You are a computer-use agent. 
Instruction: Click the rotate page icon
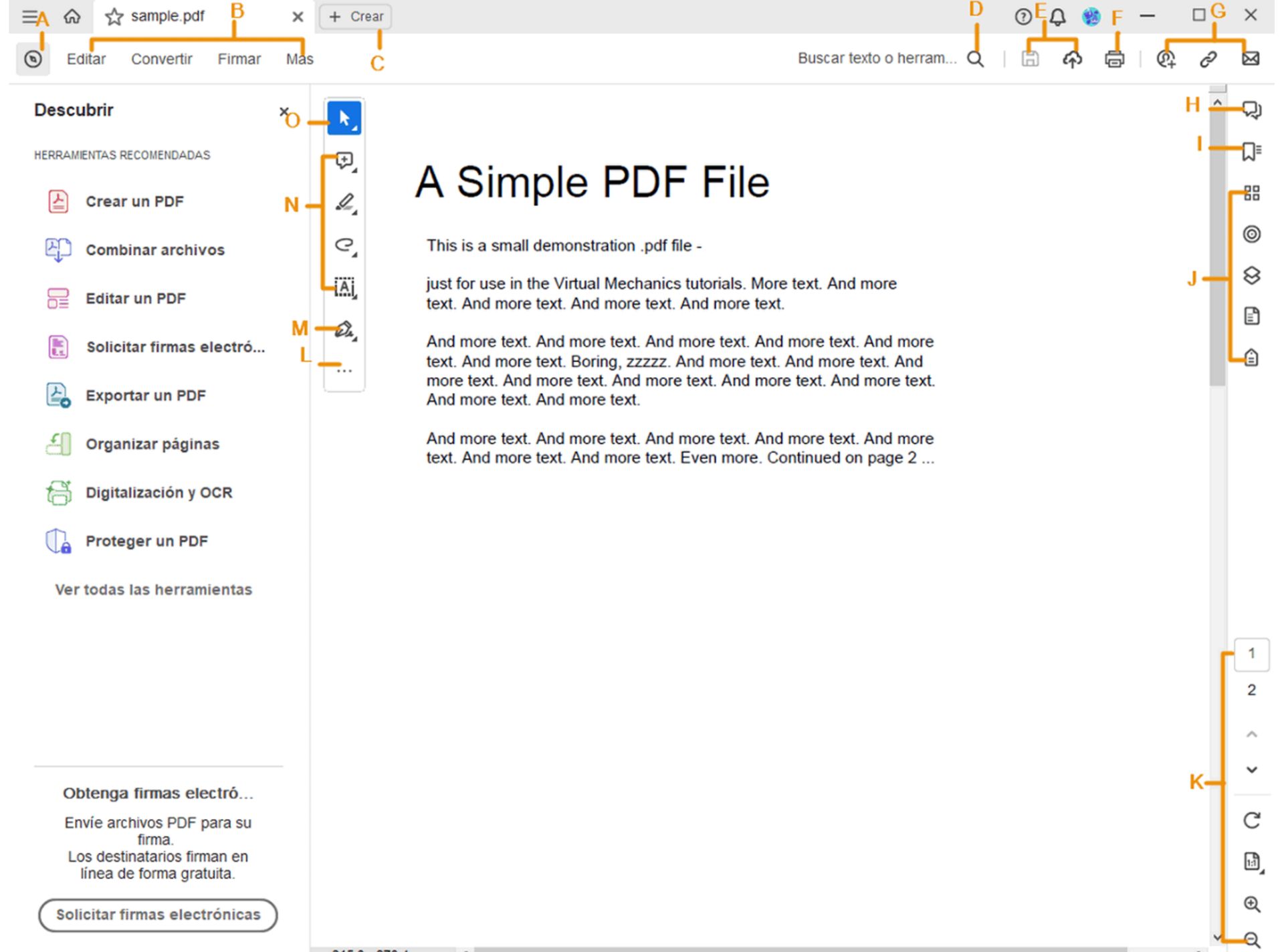[1251, 820]
